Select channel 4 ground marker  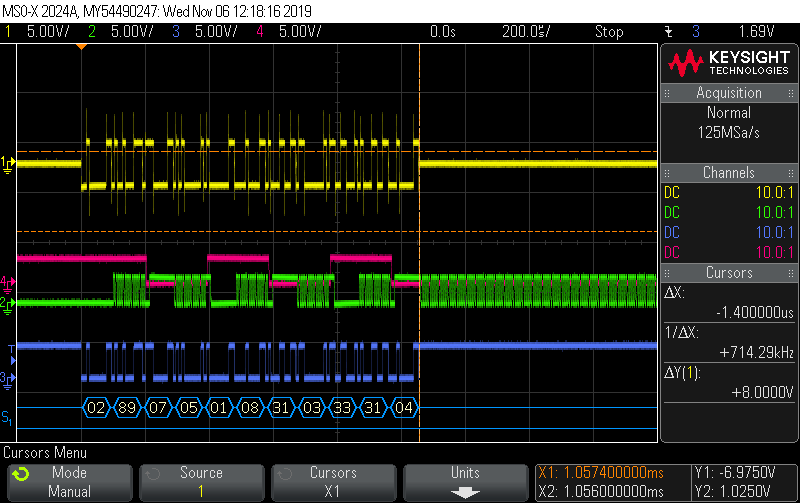8,282
